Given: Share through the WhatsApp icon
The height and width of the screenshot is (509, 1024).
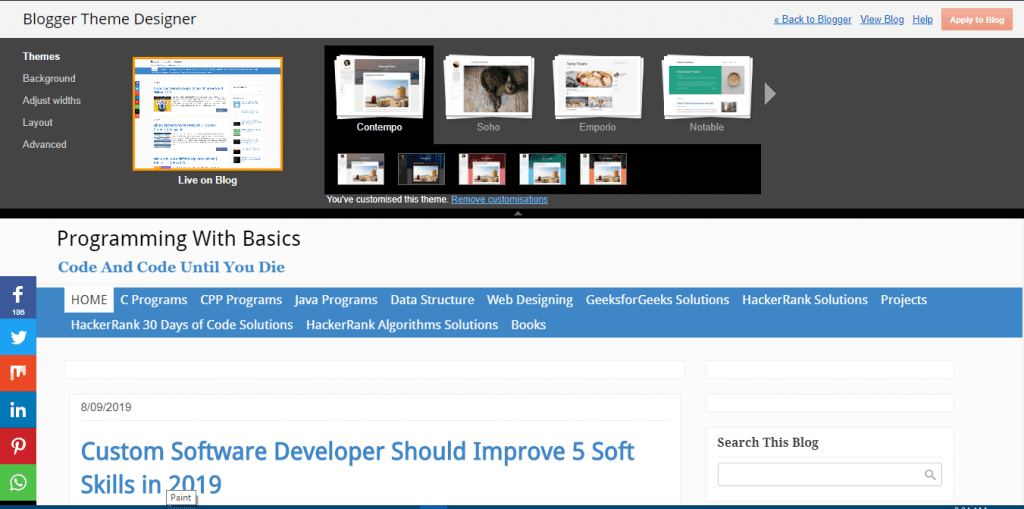Looking at the screenshot, I should click(x=18, y=483).
